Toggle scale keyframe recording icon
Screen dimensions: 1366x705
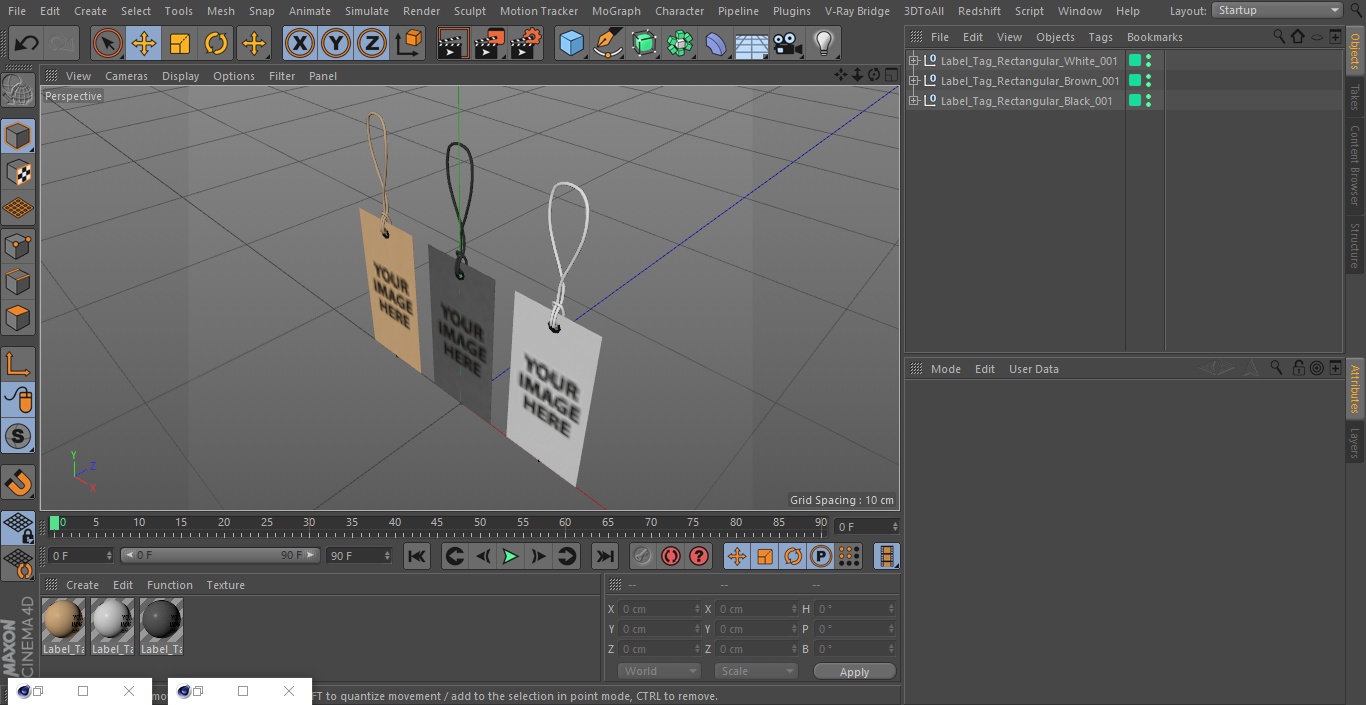pos(765,556)
